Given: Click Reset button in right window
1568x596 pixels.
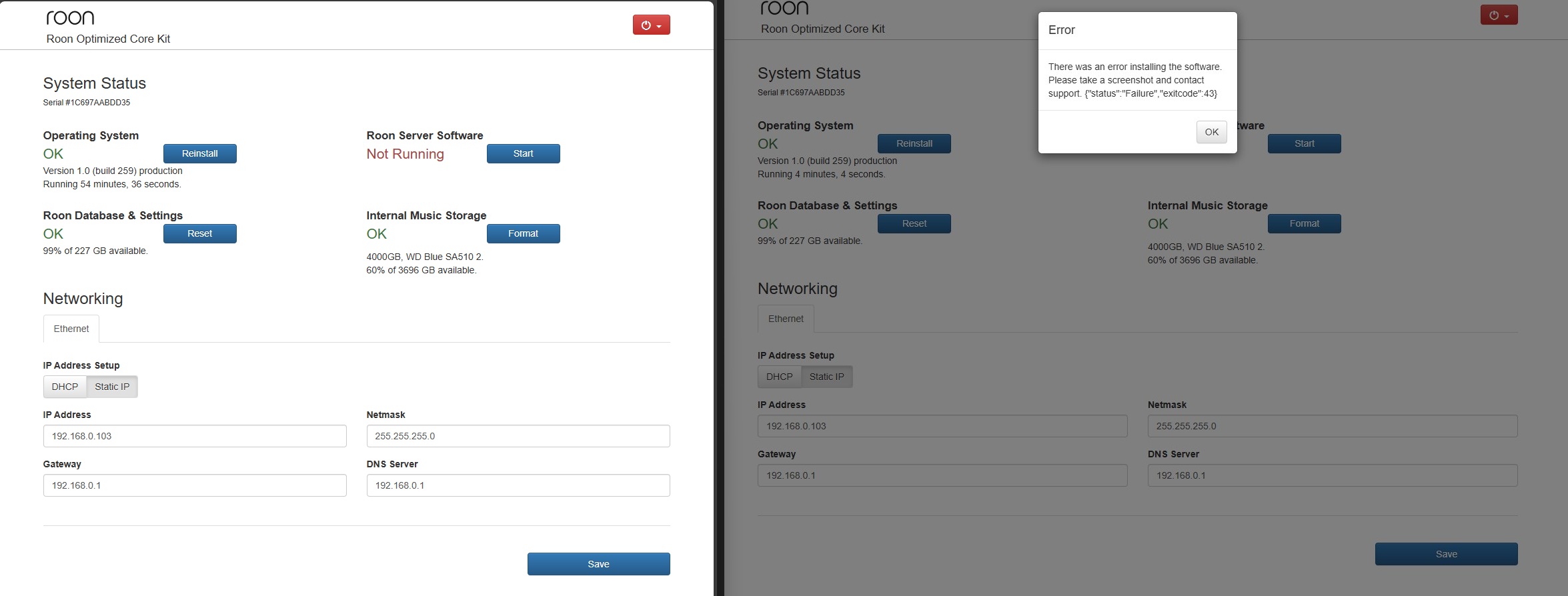Looking at the screenshot, I should click(914, 223).
